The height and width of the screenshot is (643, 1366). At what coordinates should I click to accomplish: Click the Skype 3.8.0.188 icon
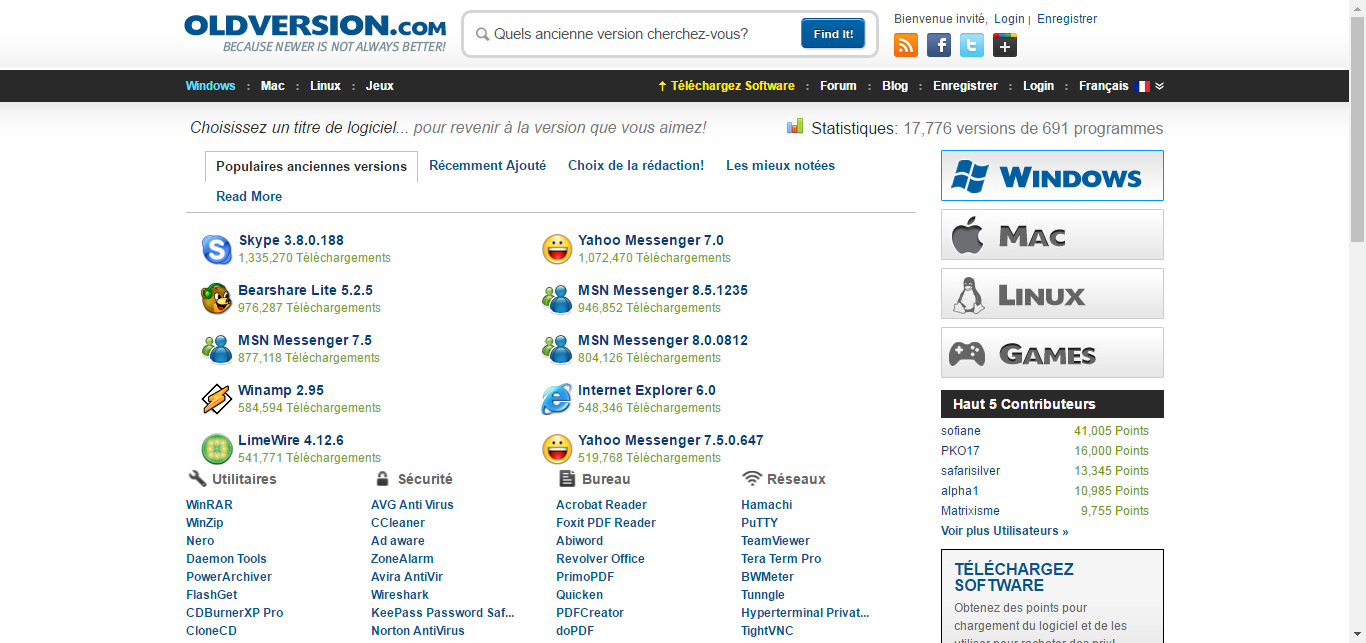click(x=217, y=249)
